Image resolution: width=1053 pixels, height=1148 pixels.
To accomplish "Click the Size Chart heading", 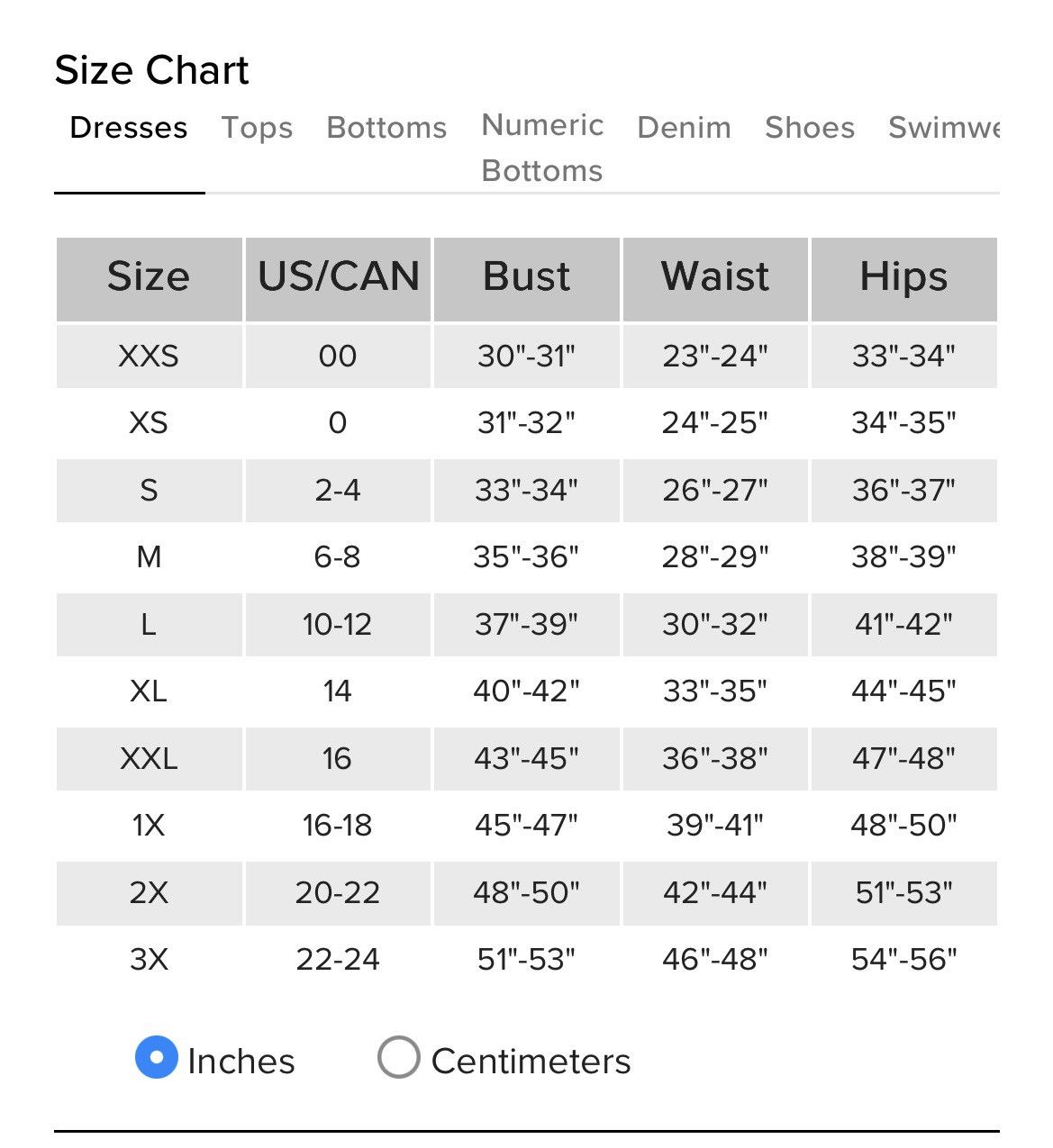I will (151, 70).
